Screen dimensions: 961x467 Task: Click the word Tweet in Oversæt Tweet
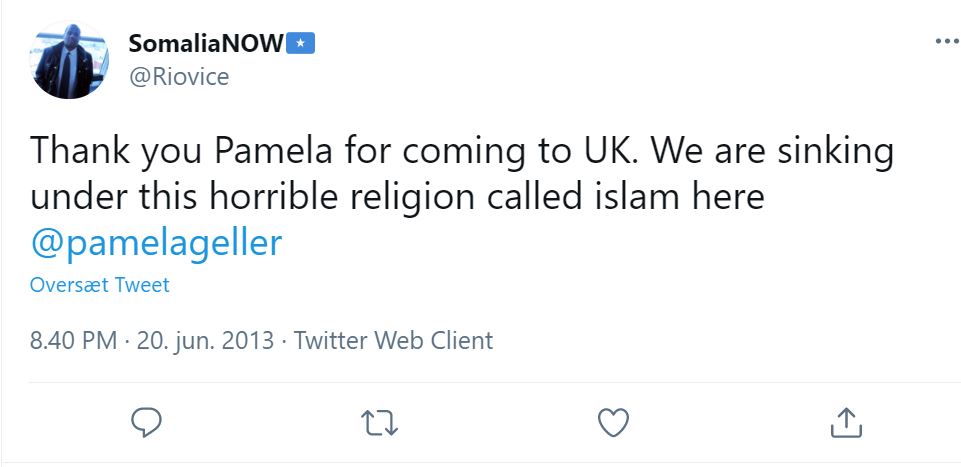(x=142, y=285)
